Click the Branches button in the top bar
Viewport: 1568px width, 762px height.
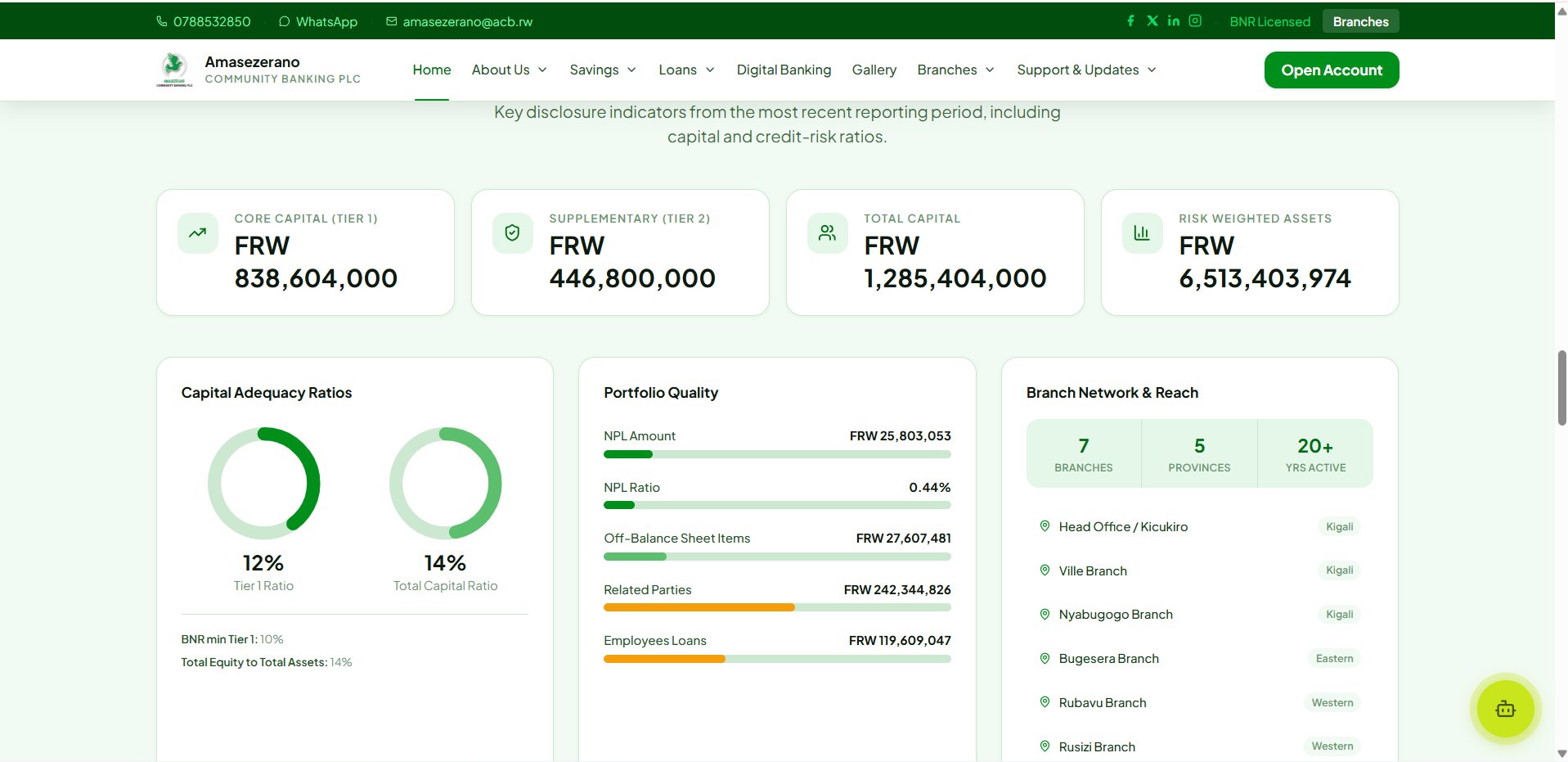click(1361, 21)
